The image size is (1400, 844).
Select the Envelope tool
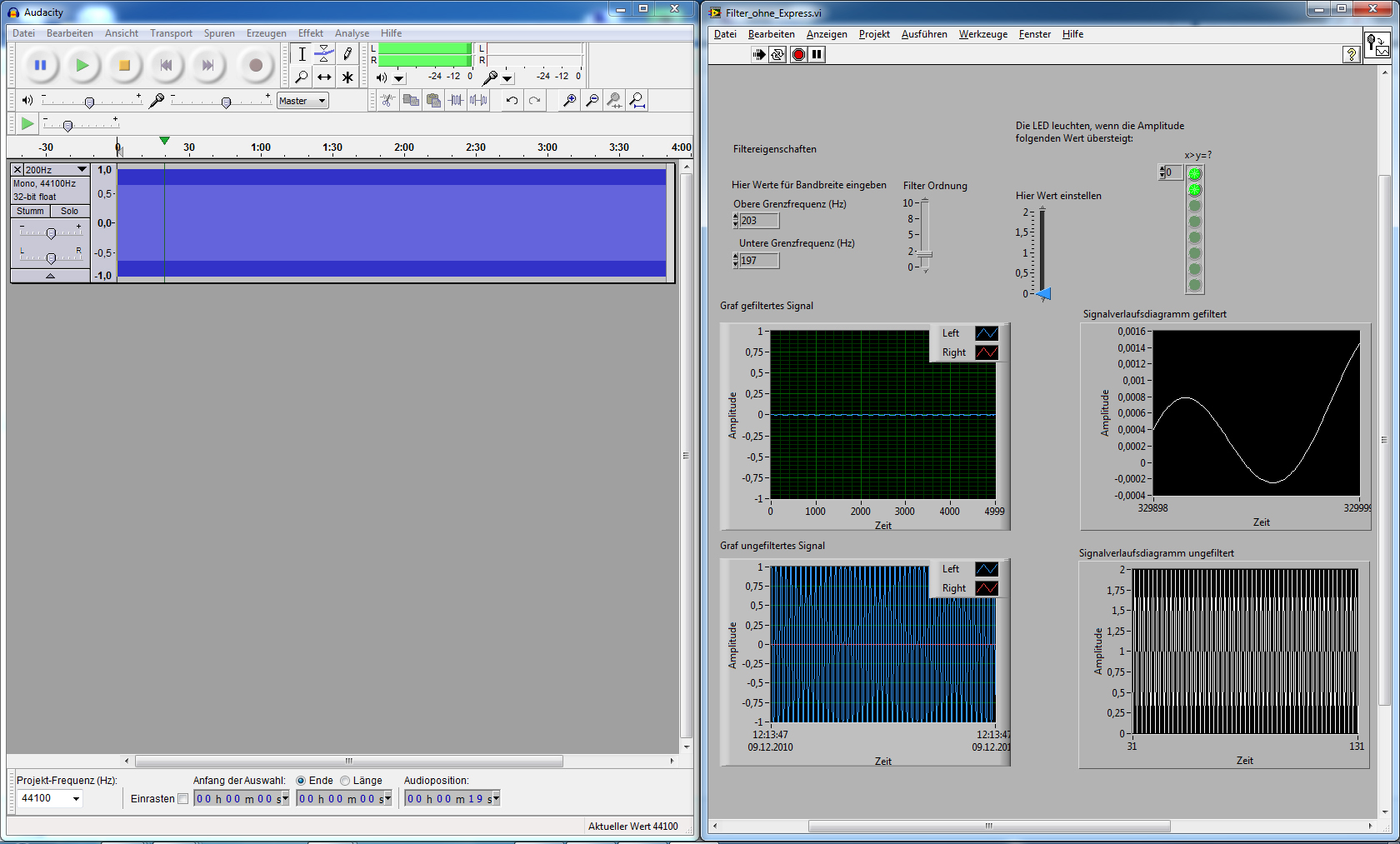324,54
